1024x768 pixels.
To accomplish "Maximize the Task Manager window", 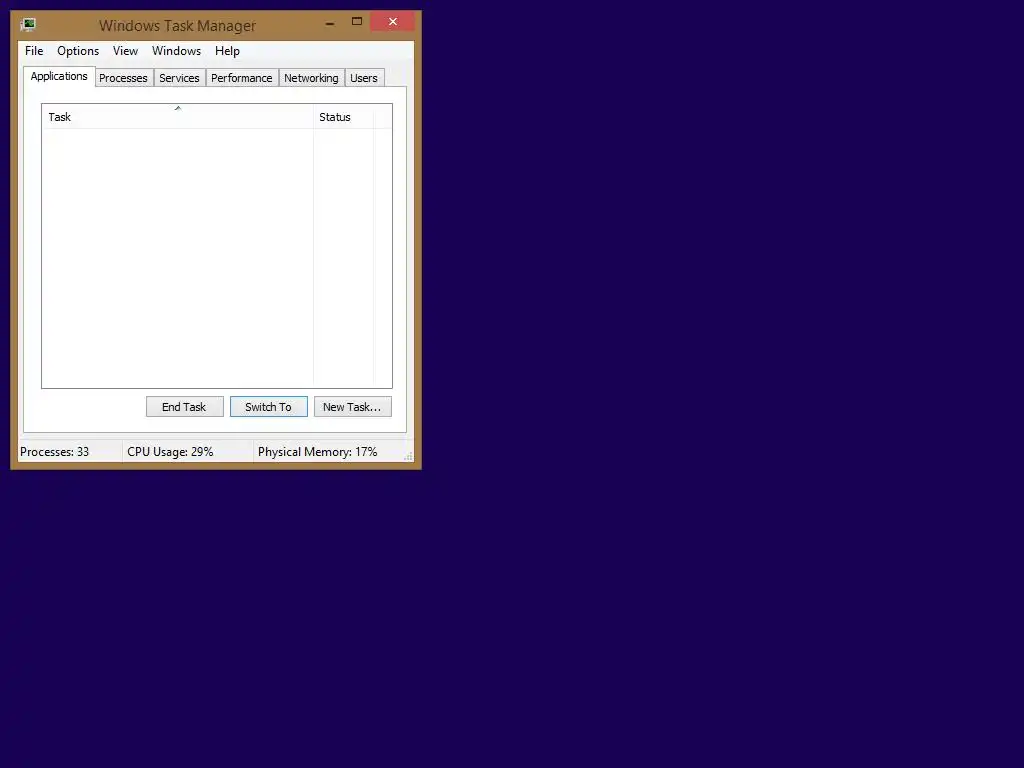I will click(357, 22).
